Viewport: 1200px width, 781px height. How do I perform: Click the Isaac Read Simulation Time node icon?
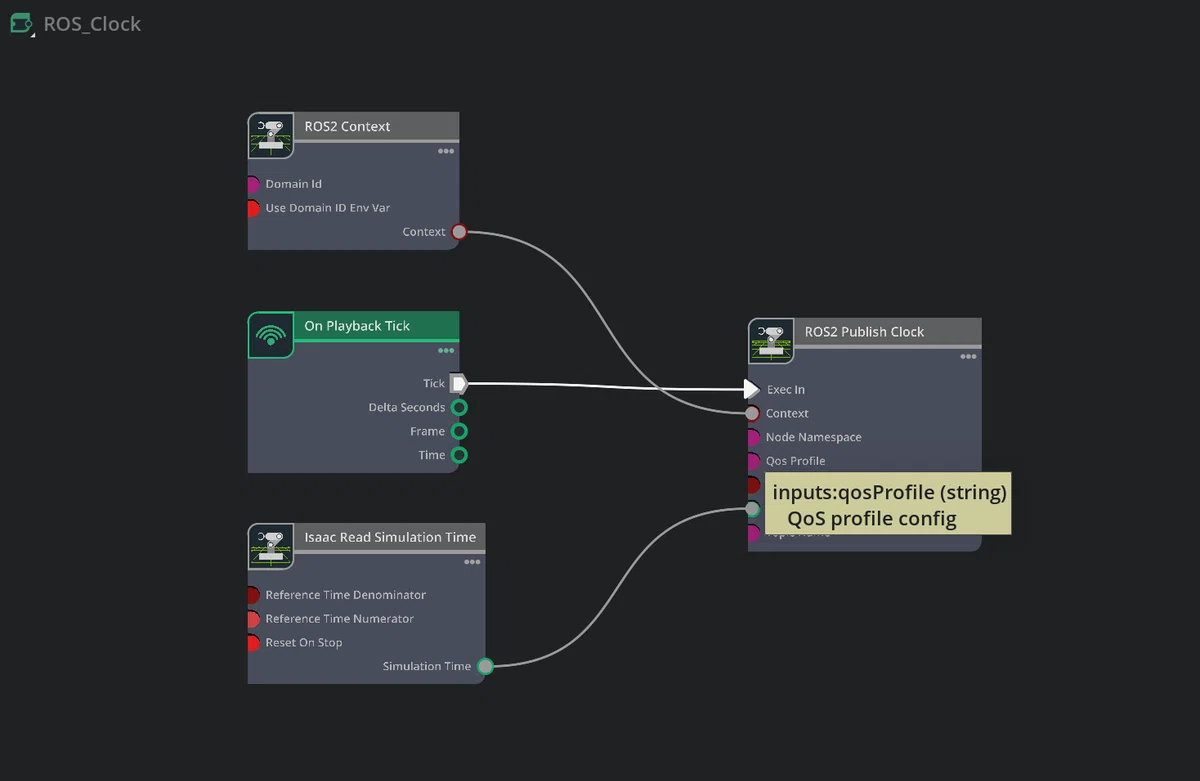tap(270, 547)
